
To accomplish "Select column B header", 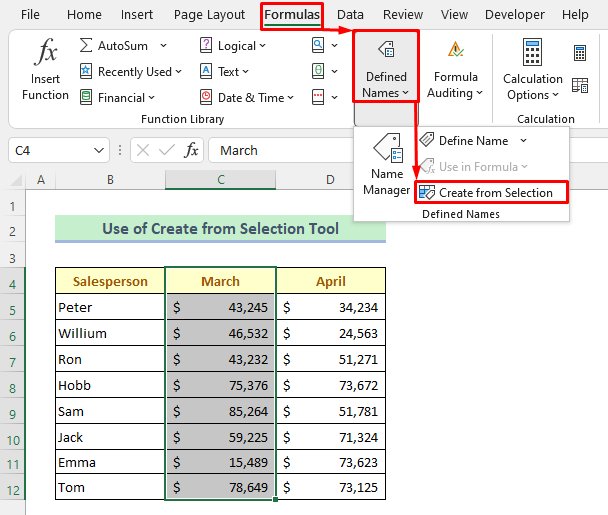I will tap(111, 180).
